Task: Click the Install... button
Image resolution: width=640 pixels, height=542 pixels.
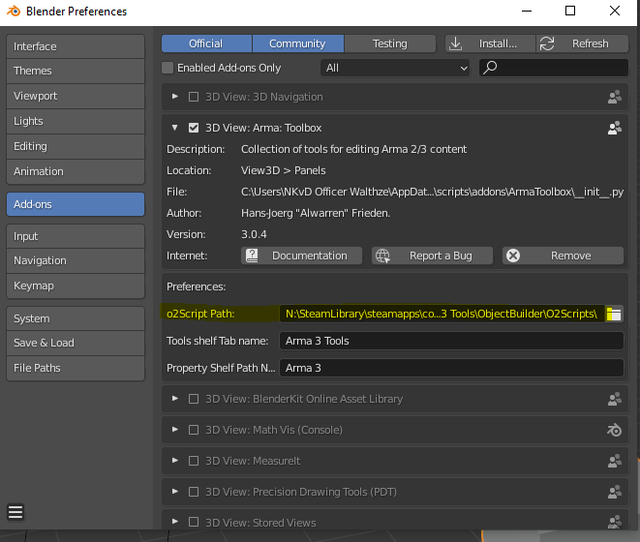Action: (490, 44)
